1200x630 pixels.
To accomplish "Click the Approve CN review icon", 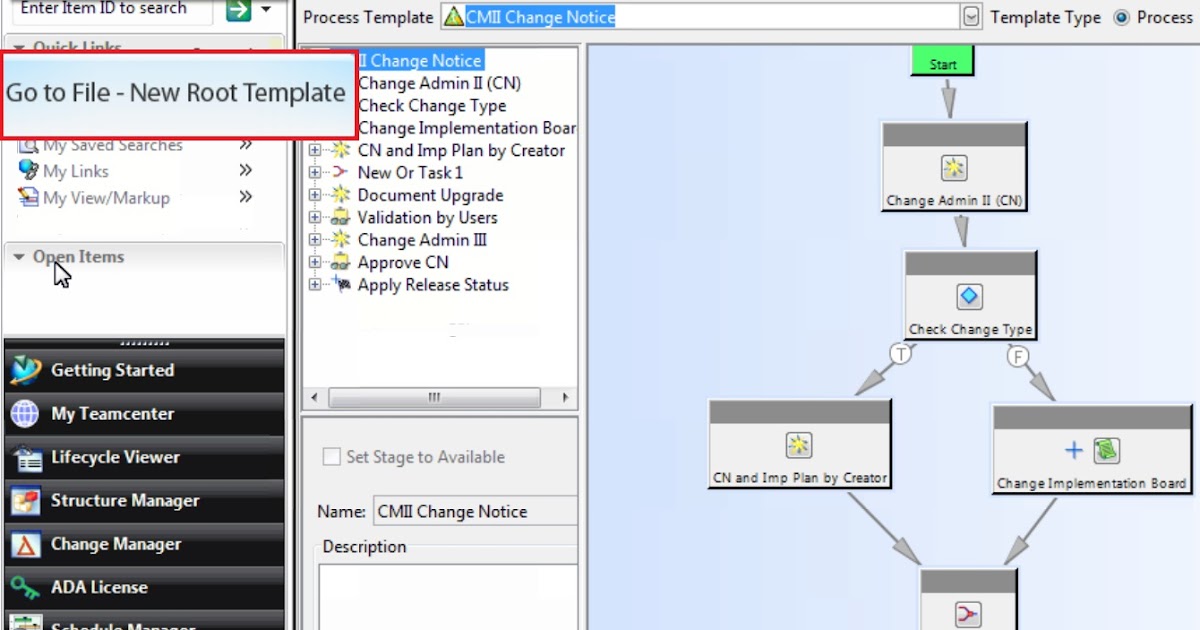I will [x=340, y=262].
